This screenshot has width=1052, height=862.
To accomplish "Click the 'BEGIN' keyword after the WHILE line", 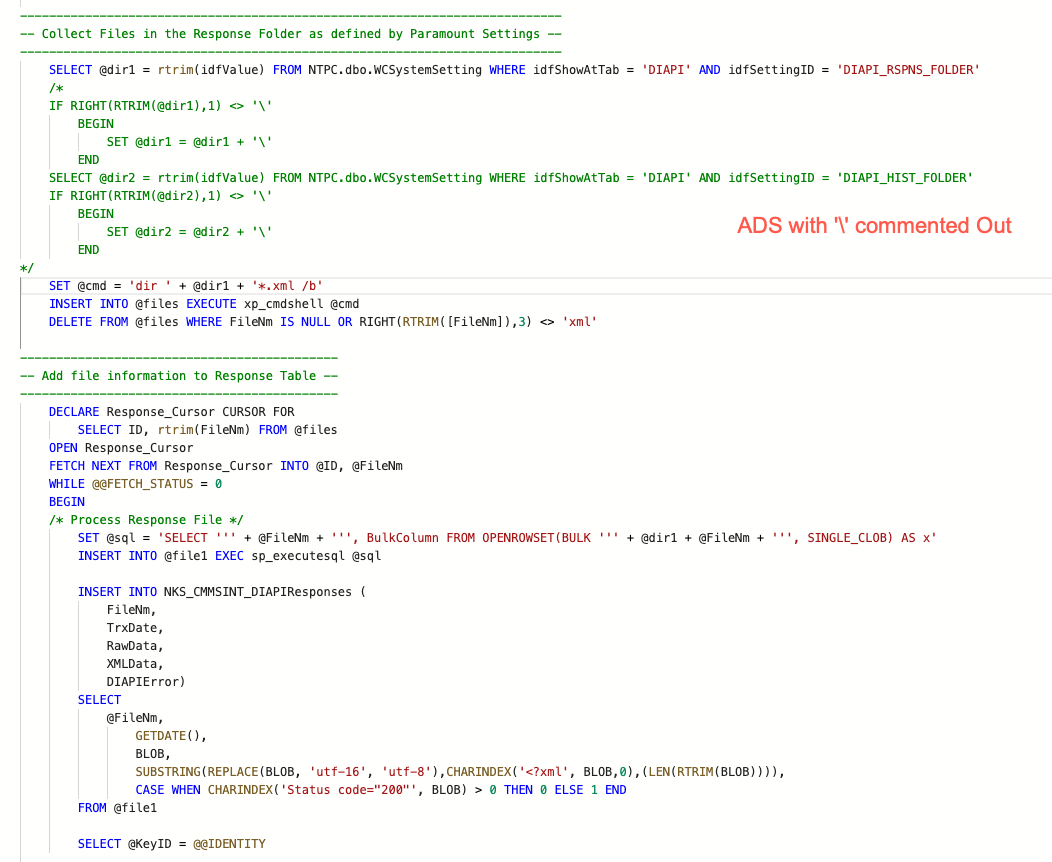I will 67,502.
